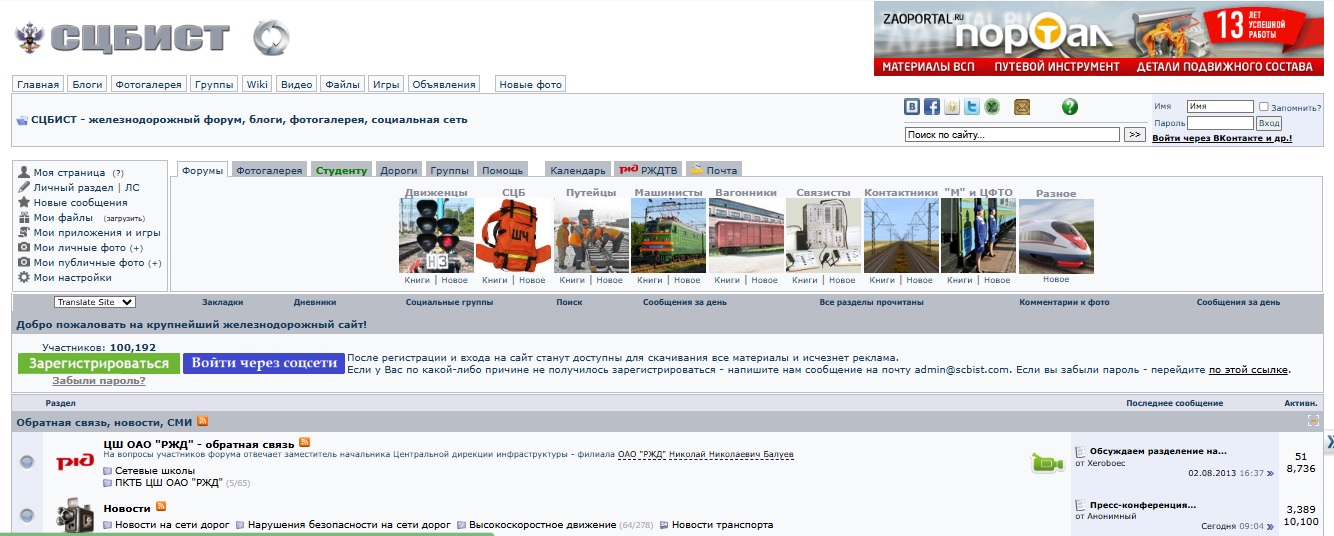Expand the side panel arrow on right edge
Viewport: 1334px width, 536px height.
1328,442
